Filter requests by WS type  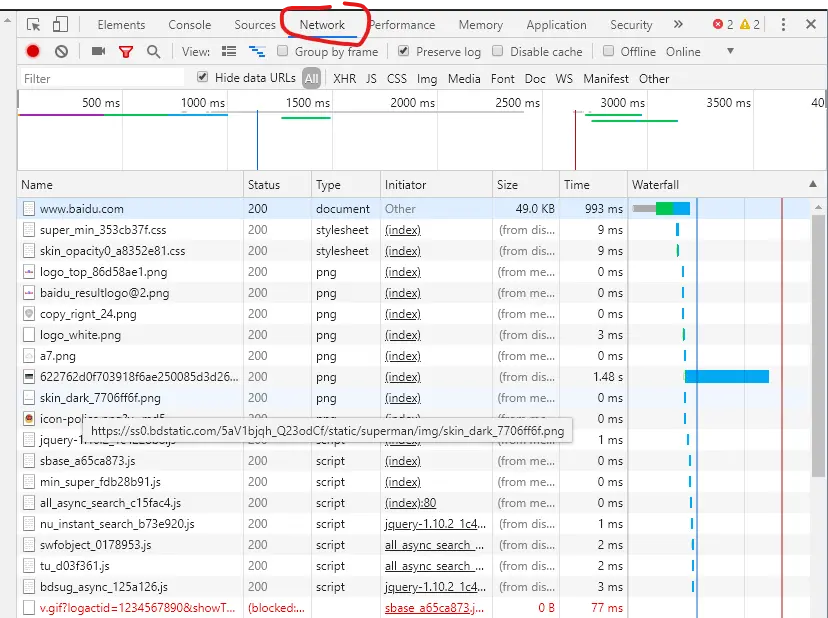pyautogui.click(x=564, y=79)
